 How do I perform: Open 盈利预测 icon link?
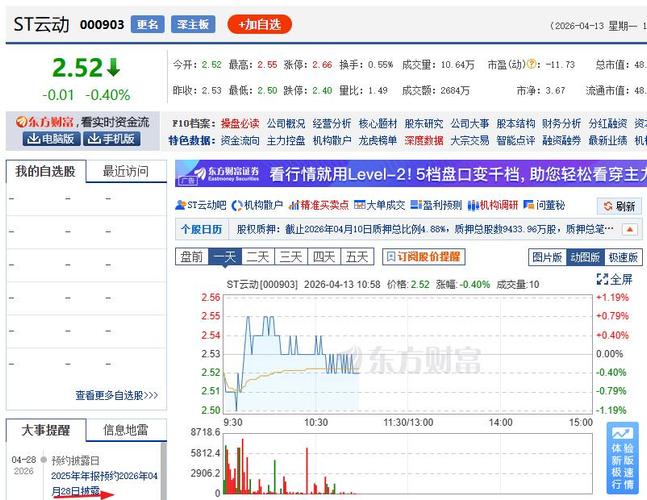(436, 205)
